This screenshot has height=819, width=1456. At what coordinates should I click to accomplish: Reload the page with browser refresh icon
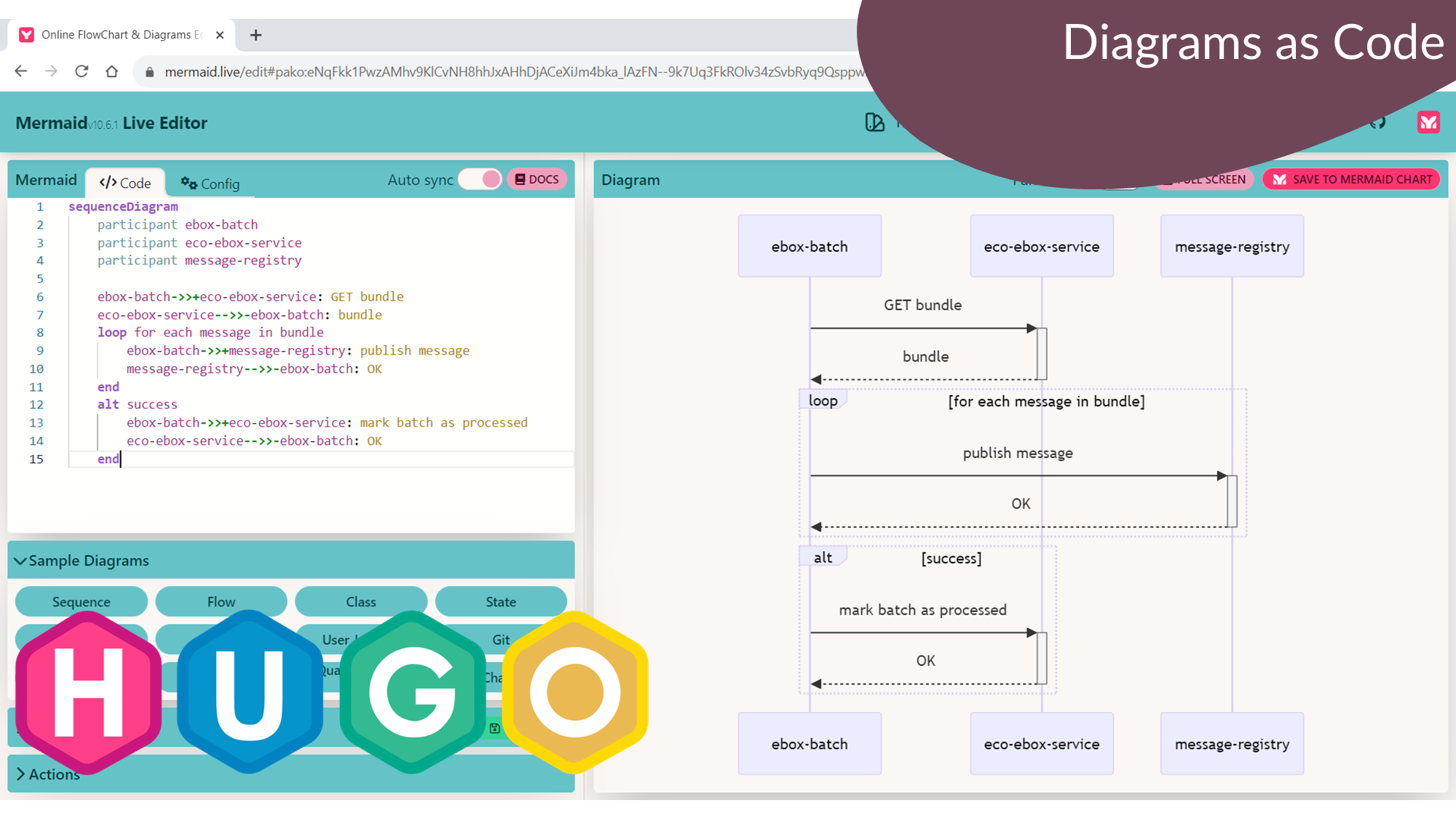coord(82,71)
